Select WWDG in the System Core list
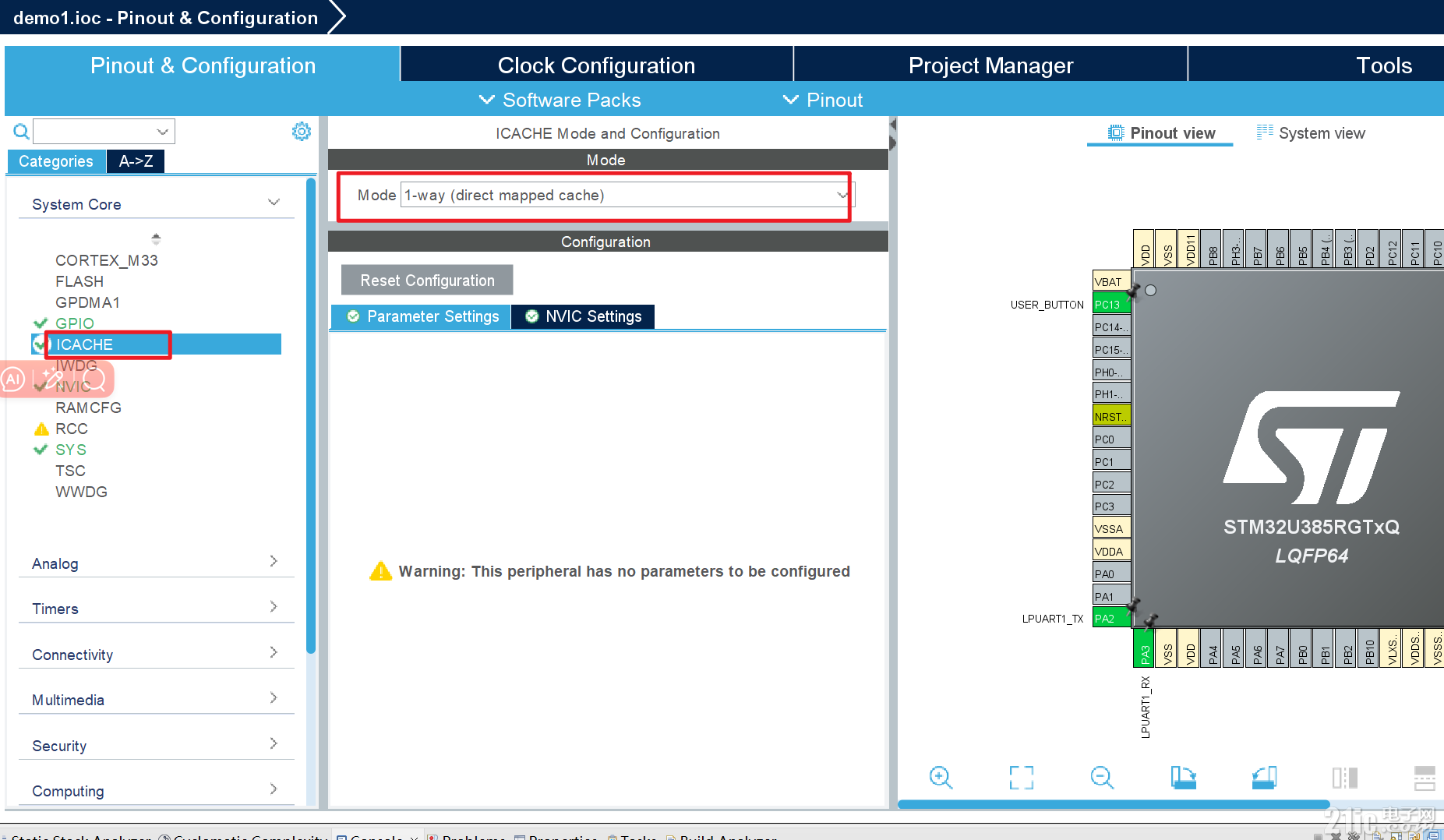 pos(81,492)
